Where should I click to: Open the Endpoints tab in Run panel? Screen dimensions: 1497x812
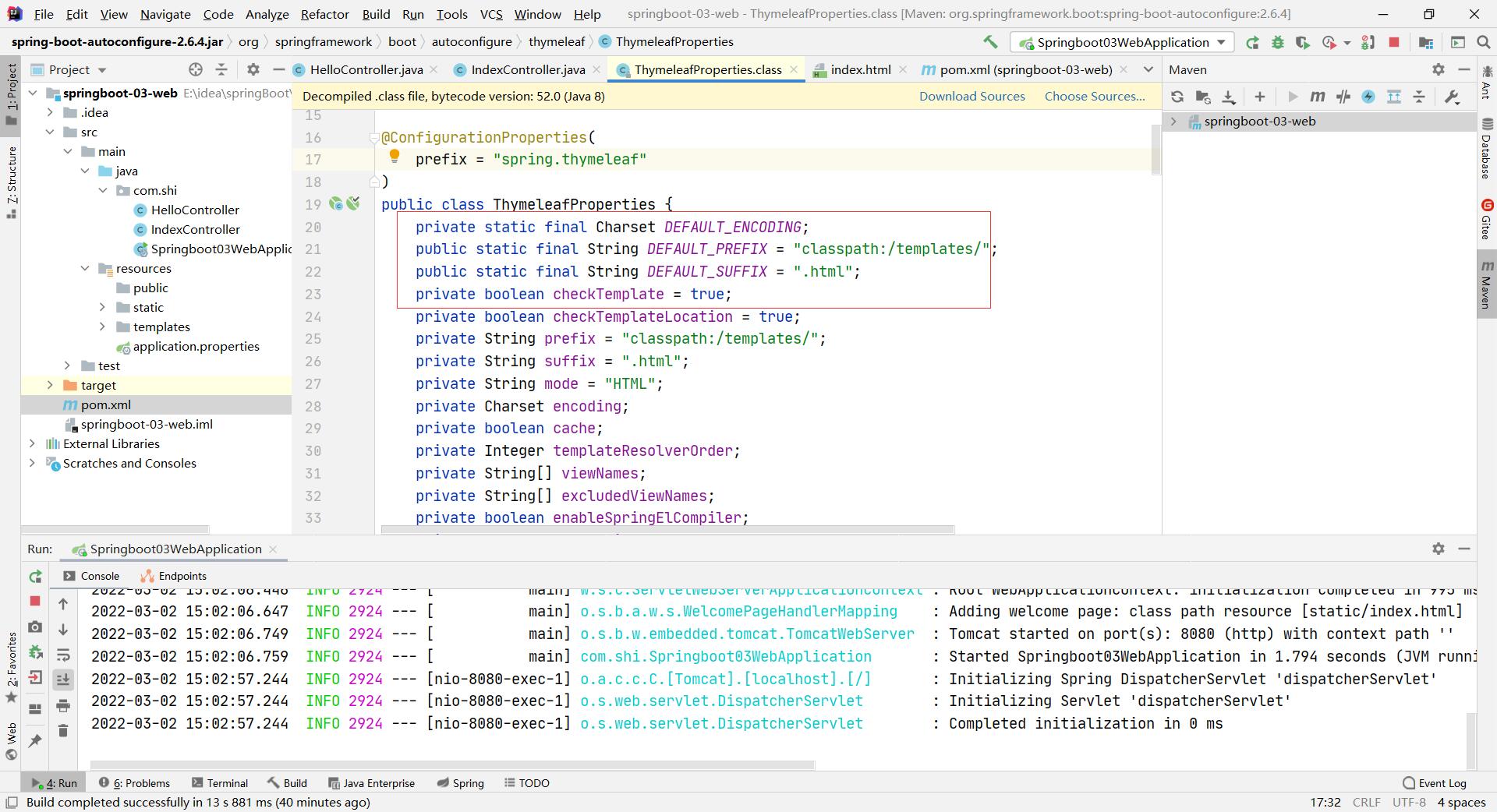click(173, 576)
